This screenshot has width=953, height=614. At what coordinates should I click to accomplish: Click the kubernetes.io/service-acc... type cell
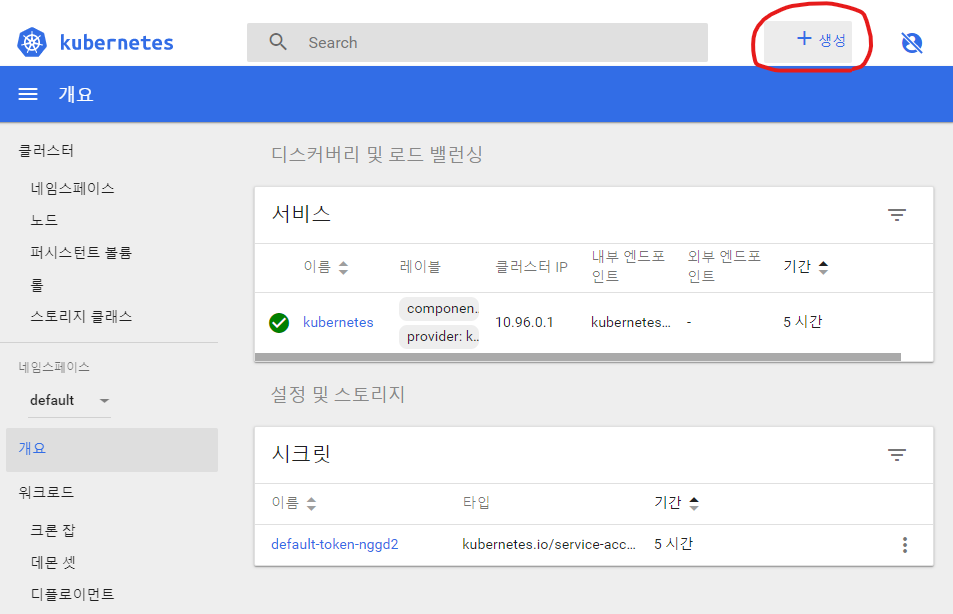pos(549,544)
